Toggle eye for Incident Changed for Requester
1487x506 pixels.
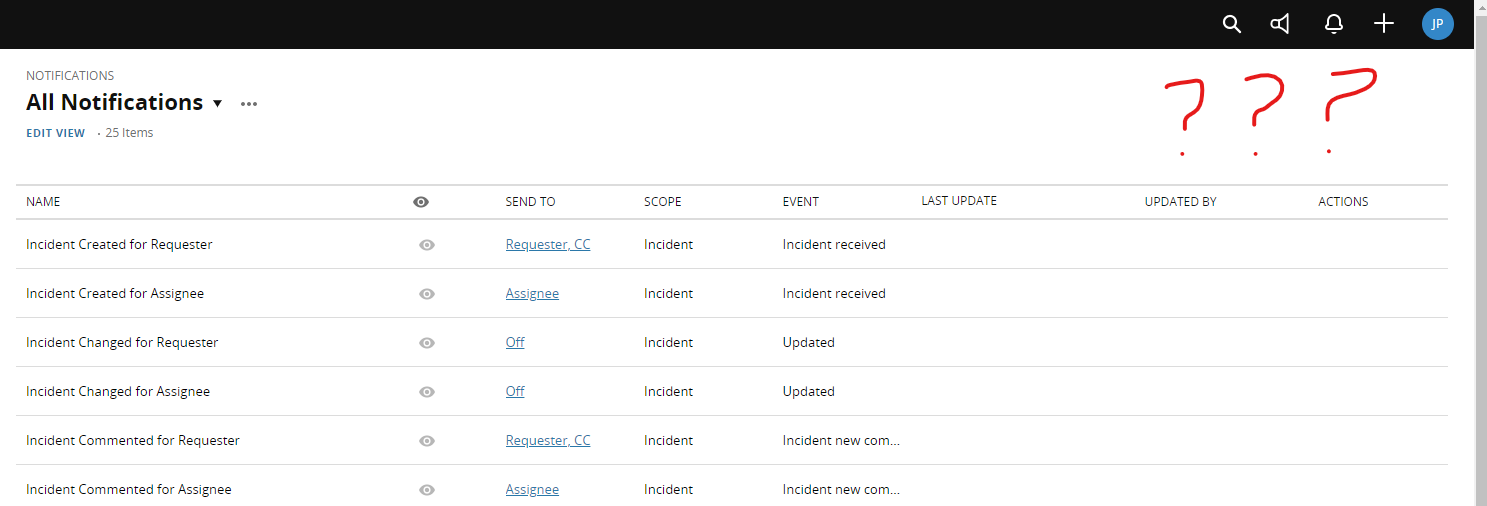click(427, 343)
